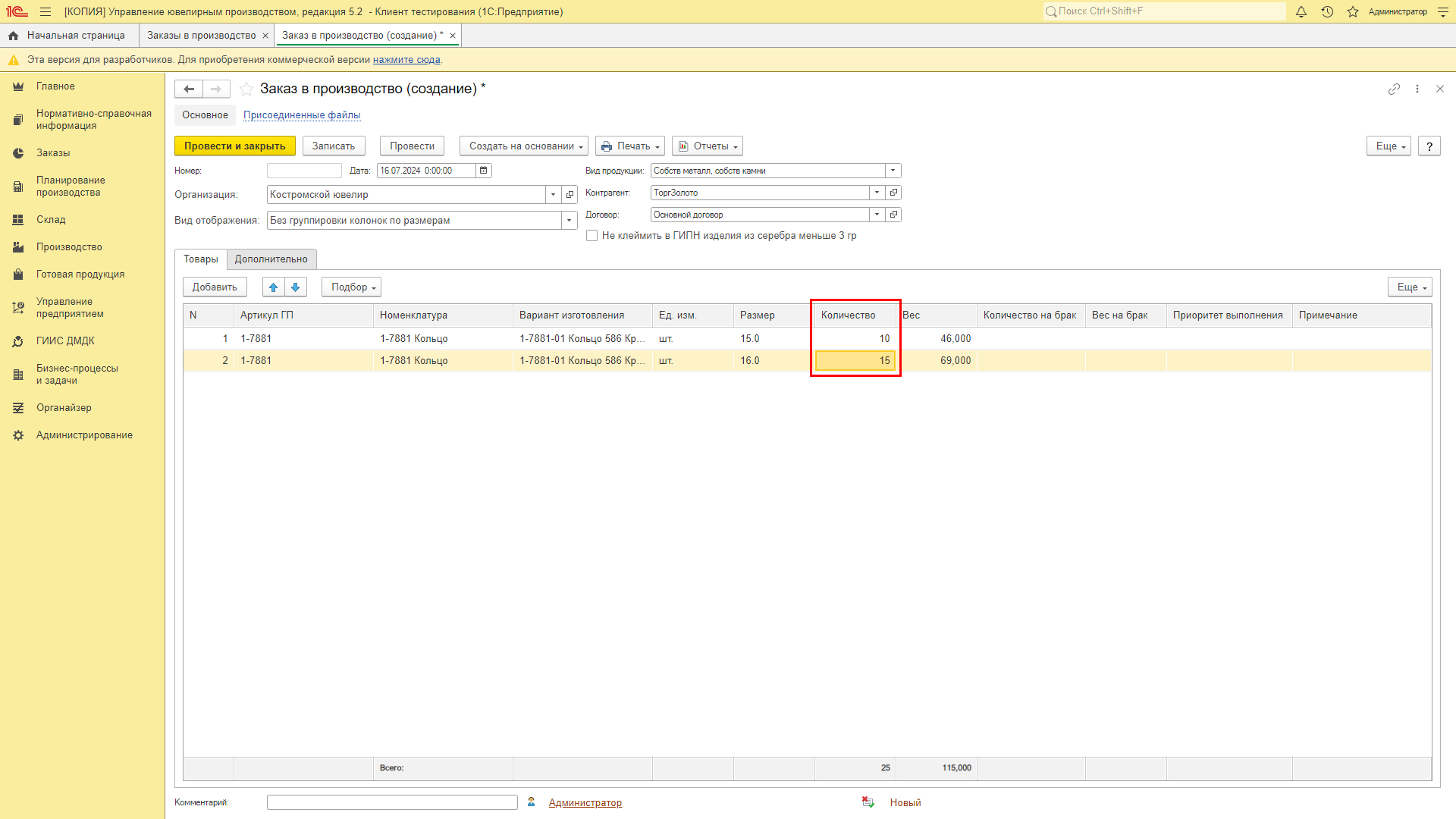Open Органайзер section in sidebar
This screenshot has width=1456, height=819.
(64, 408)
